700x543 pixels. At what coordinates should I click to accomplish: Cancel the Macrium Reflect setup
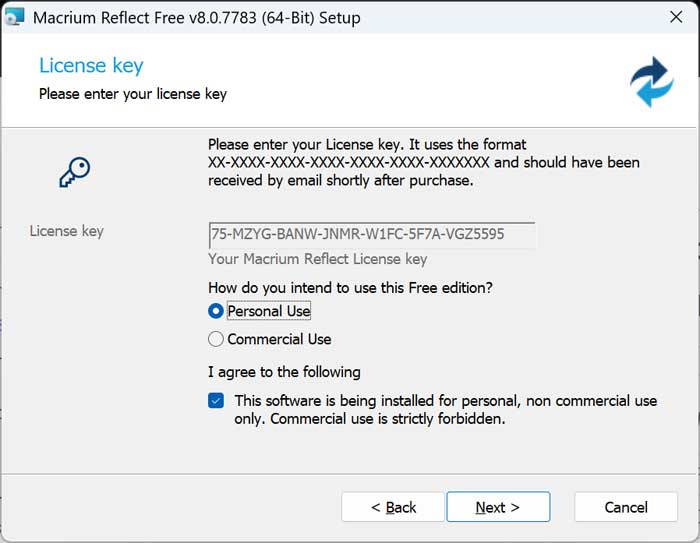coord(626,507)
